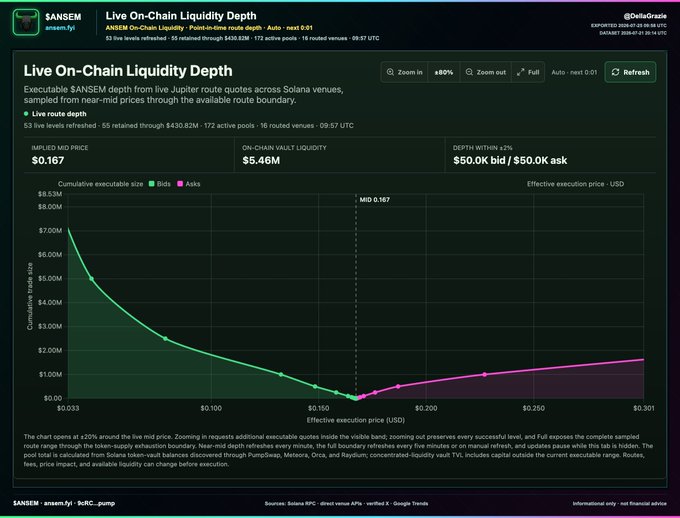Click the on-chain vault liquidity value $5.46M
Viewport: 680px width, 518px height.
261,161
